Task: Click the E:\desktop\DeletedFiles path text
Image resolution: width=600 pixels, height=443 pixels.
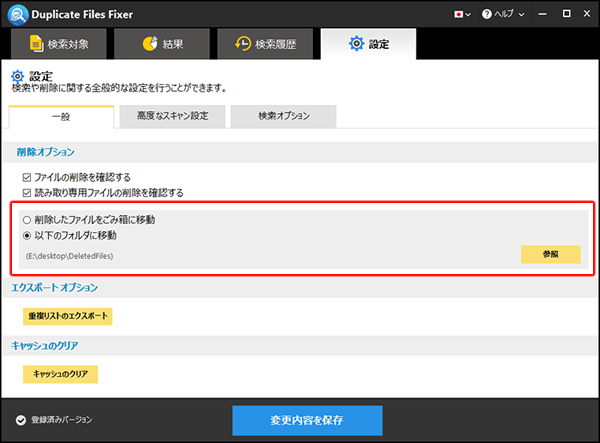Action: 69,256
